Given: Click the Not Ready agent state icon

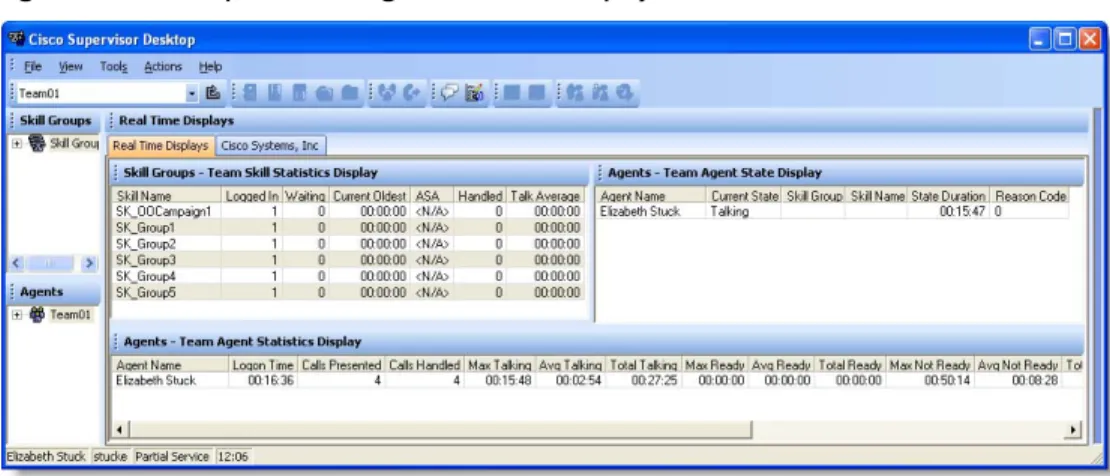Looking at the screenshot, I should 301,93.
